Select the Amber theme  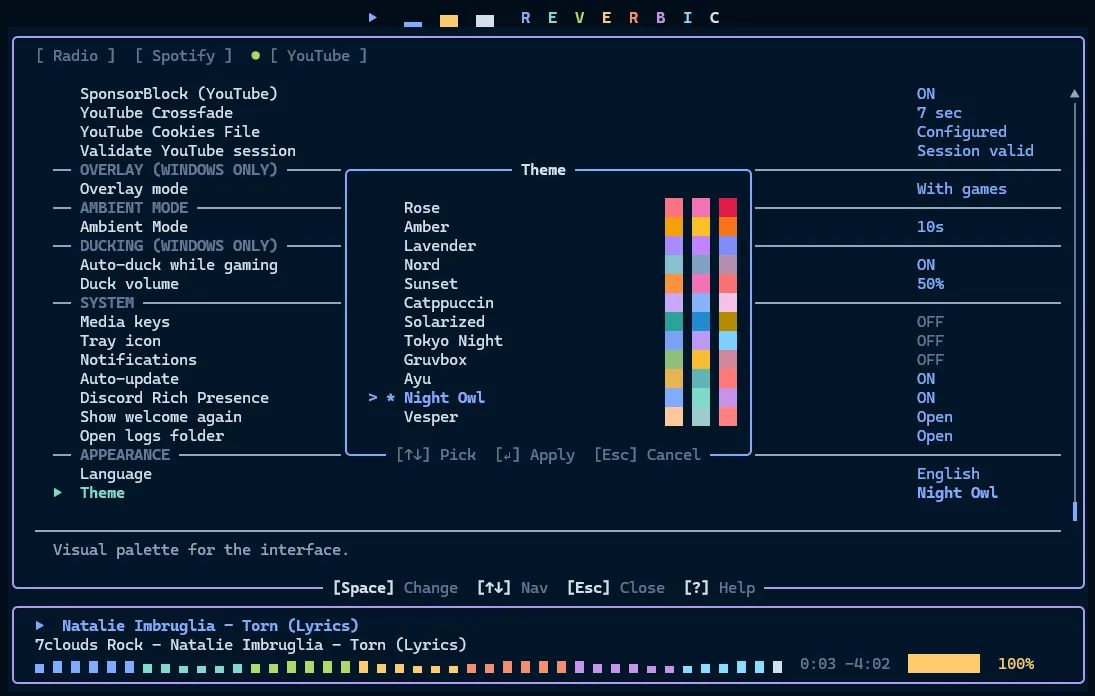coord(426,226)
